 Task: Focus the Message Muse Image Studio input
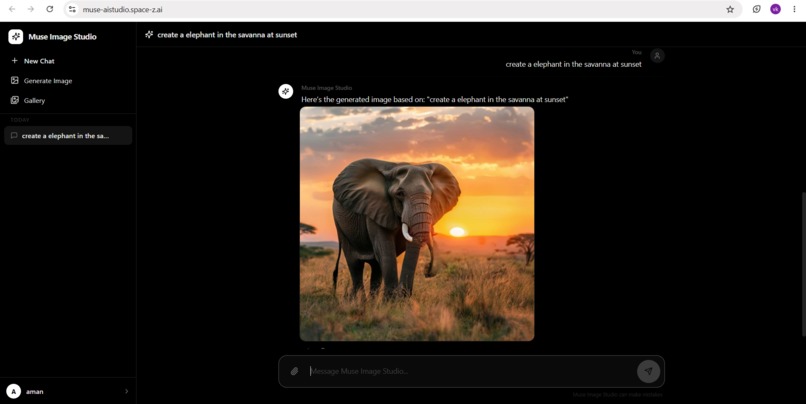(470, 371)
